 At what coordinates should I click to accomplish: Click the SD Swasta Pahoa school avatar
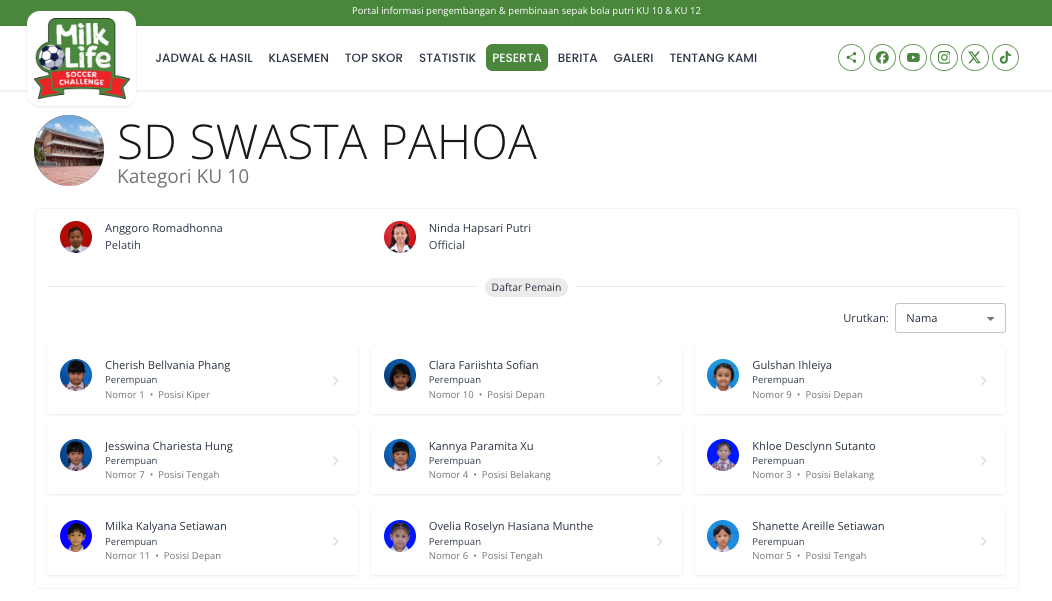point(69,151)
